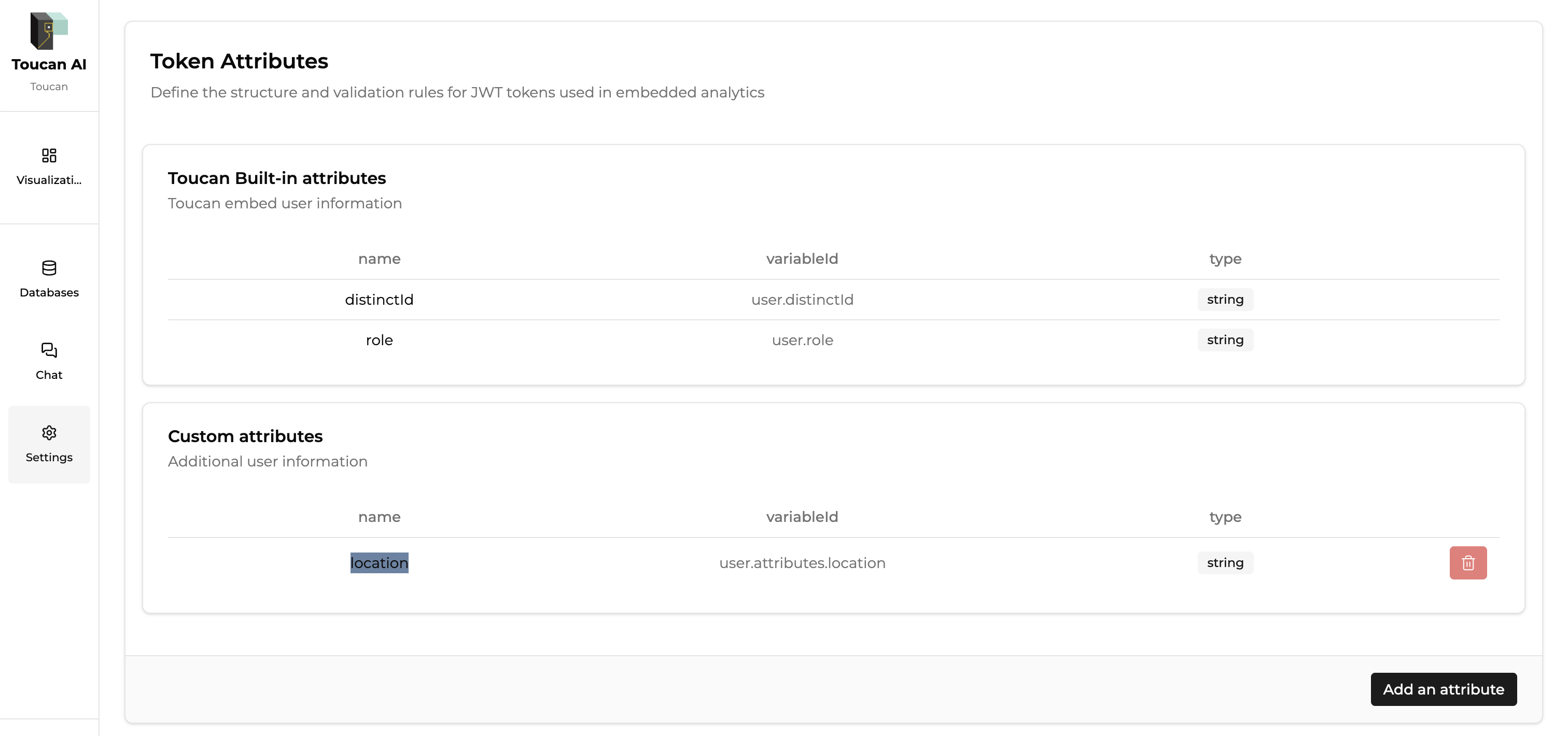Click the string type badge for role
Screen dimensions: 1568x736
(x=1225, y=340)
